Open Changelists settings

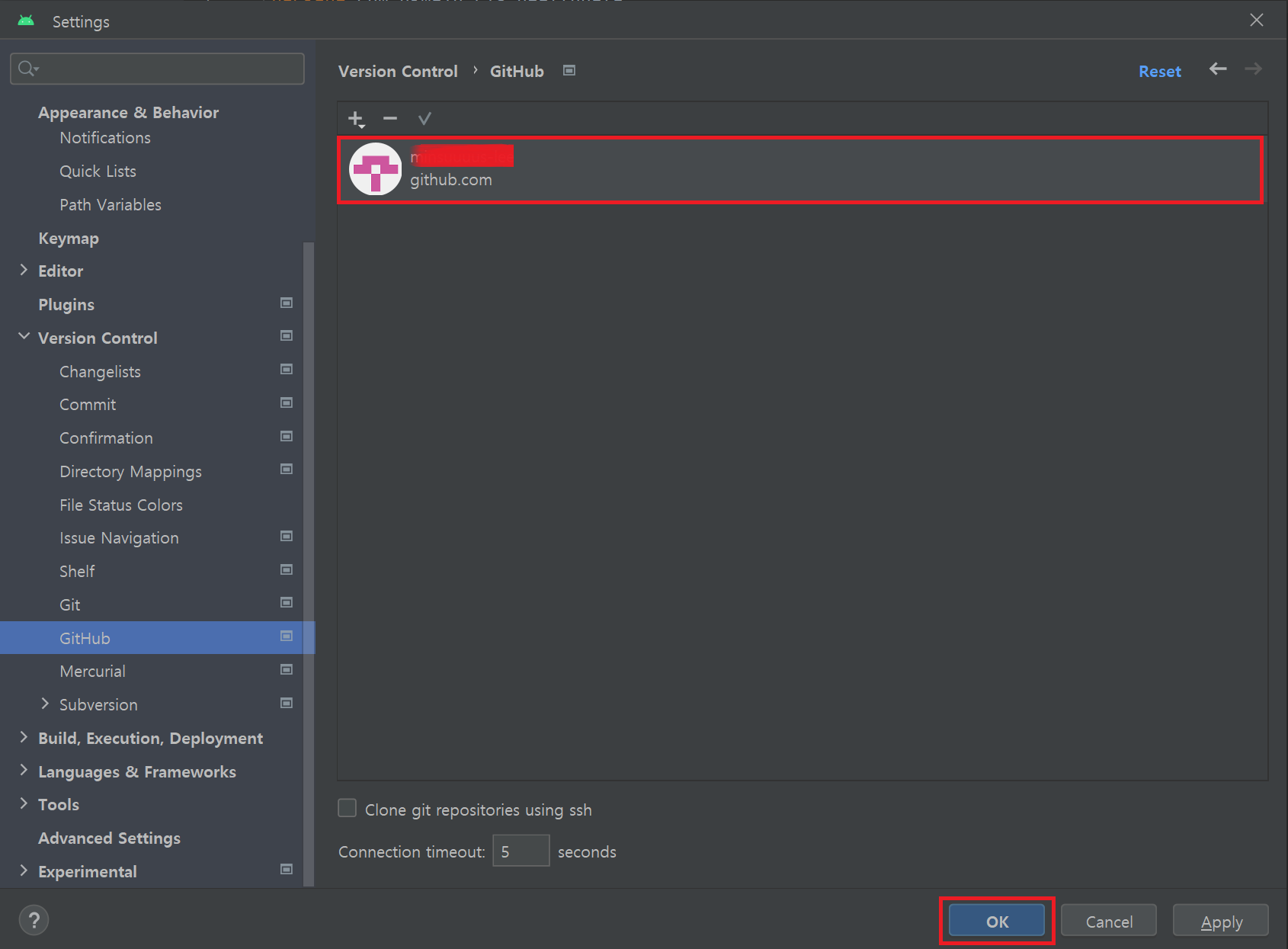100,372
